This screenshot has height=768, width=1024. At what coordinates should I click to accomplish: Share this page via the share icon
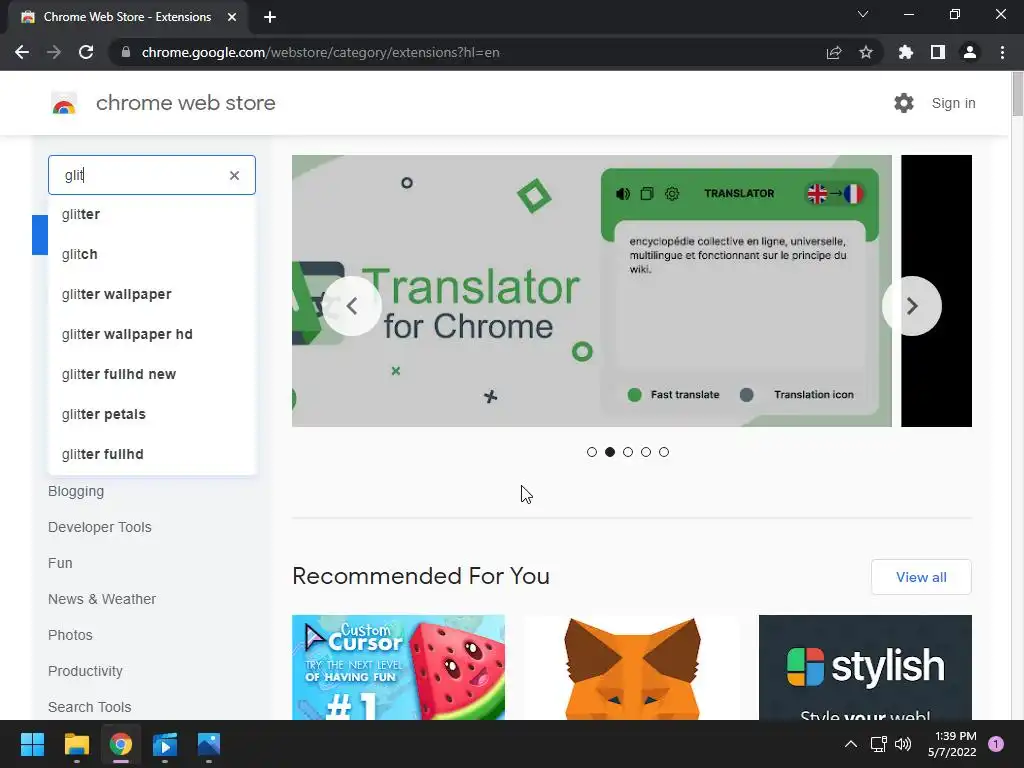tap(834, 52)
